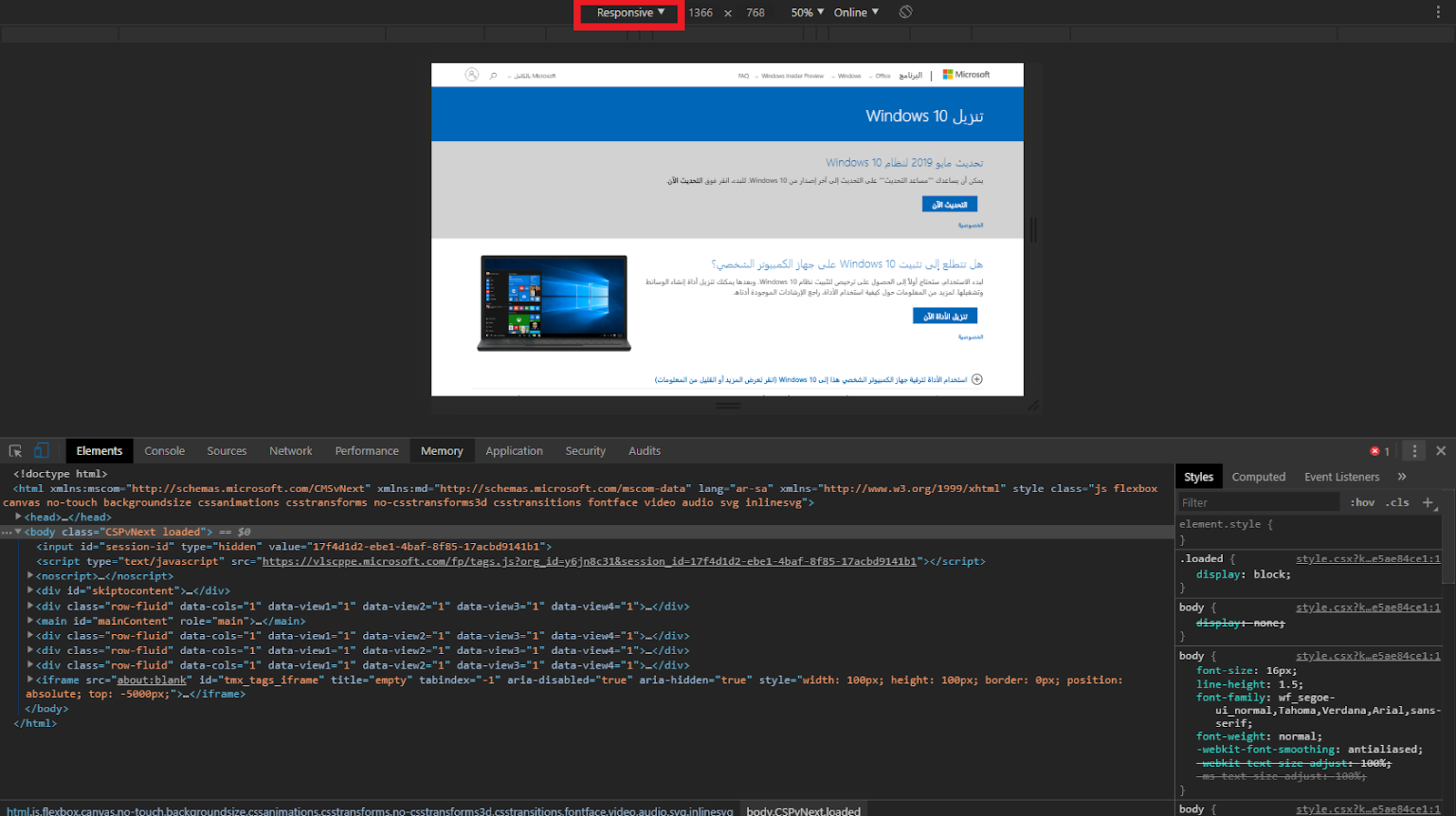Activate the inspect element picker icon

pyautogui.click(x=15, y=450)
